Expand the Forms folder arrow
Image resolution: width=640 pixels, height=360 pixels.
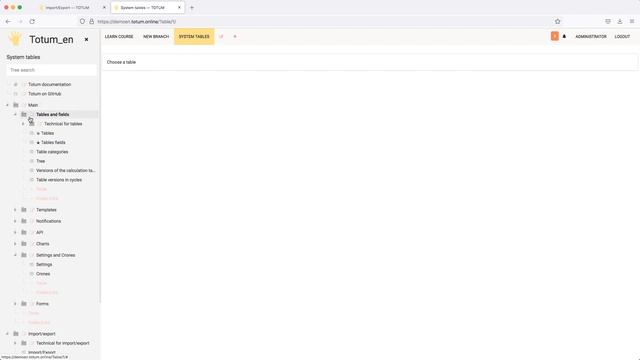pyautogui.click(x=15, y=304)
